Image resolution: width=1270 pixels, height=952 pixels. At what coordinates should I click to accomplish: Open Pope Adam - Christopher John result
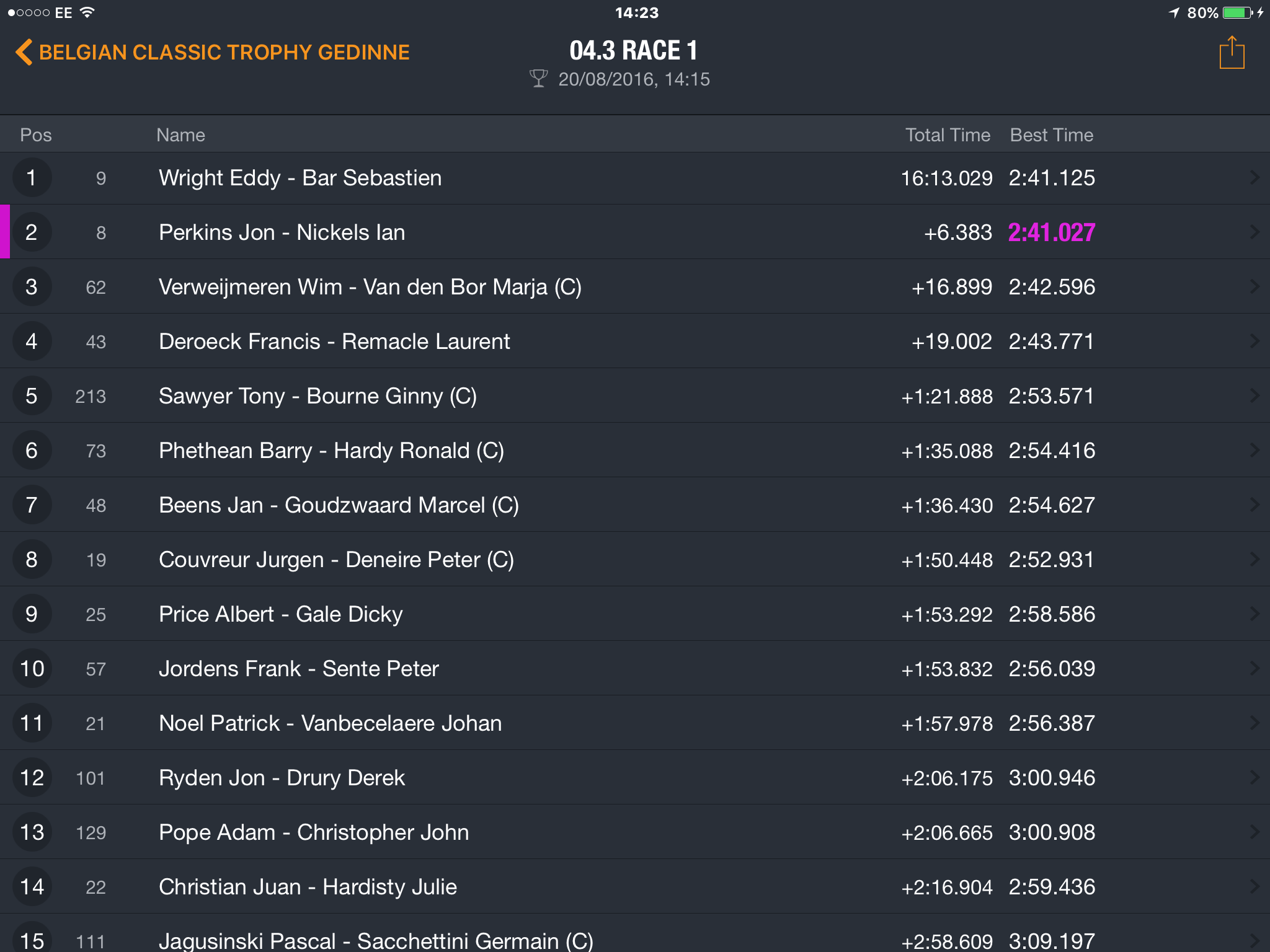tap(635, 832)
